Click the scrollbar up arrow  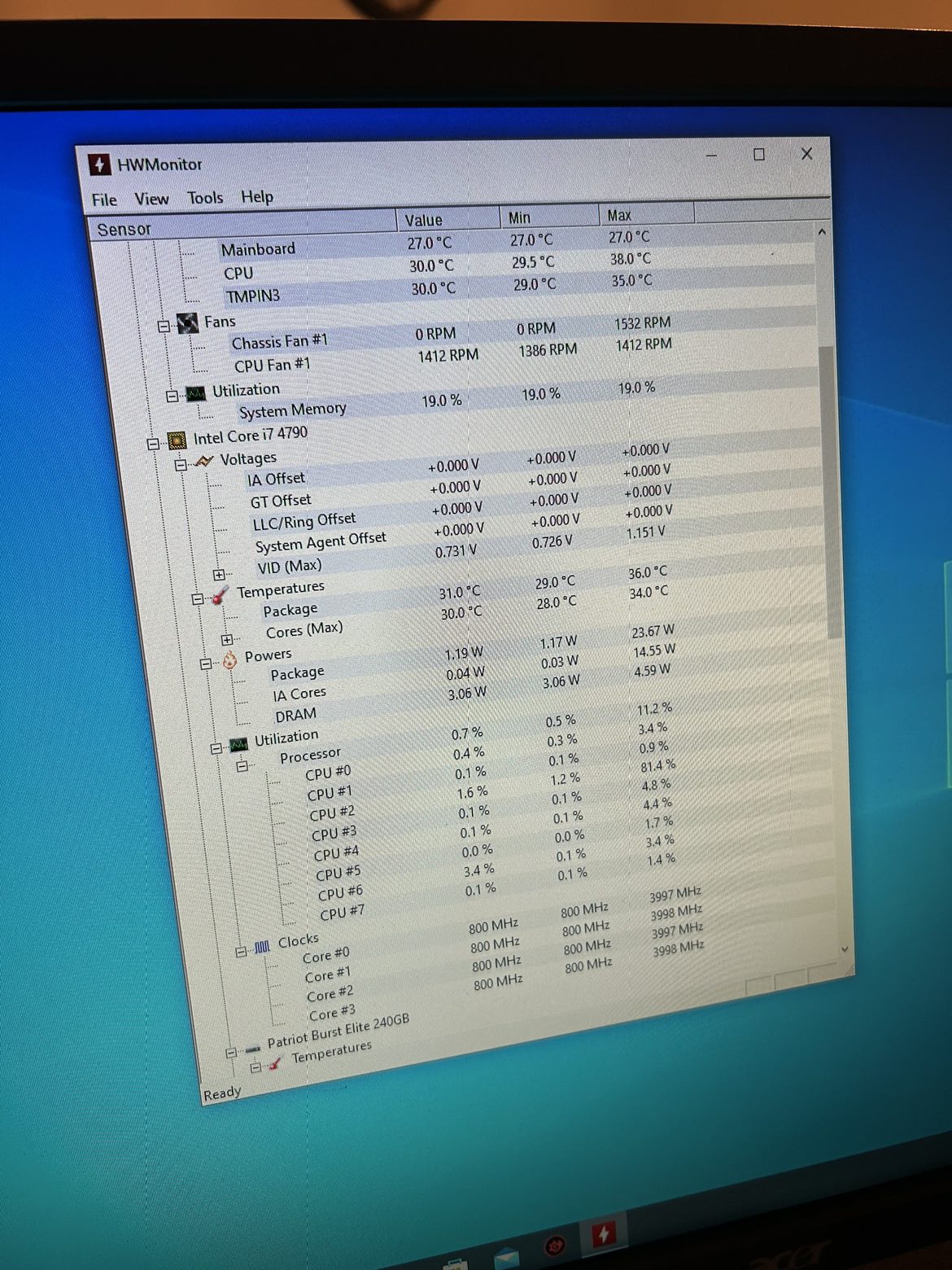pyautogui.click(x=822, y=232)
